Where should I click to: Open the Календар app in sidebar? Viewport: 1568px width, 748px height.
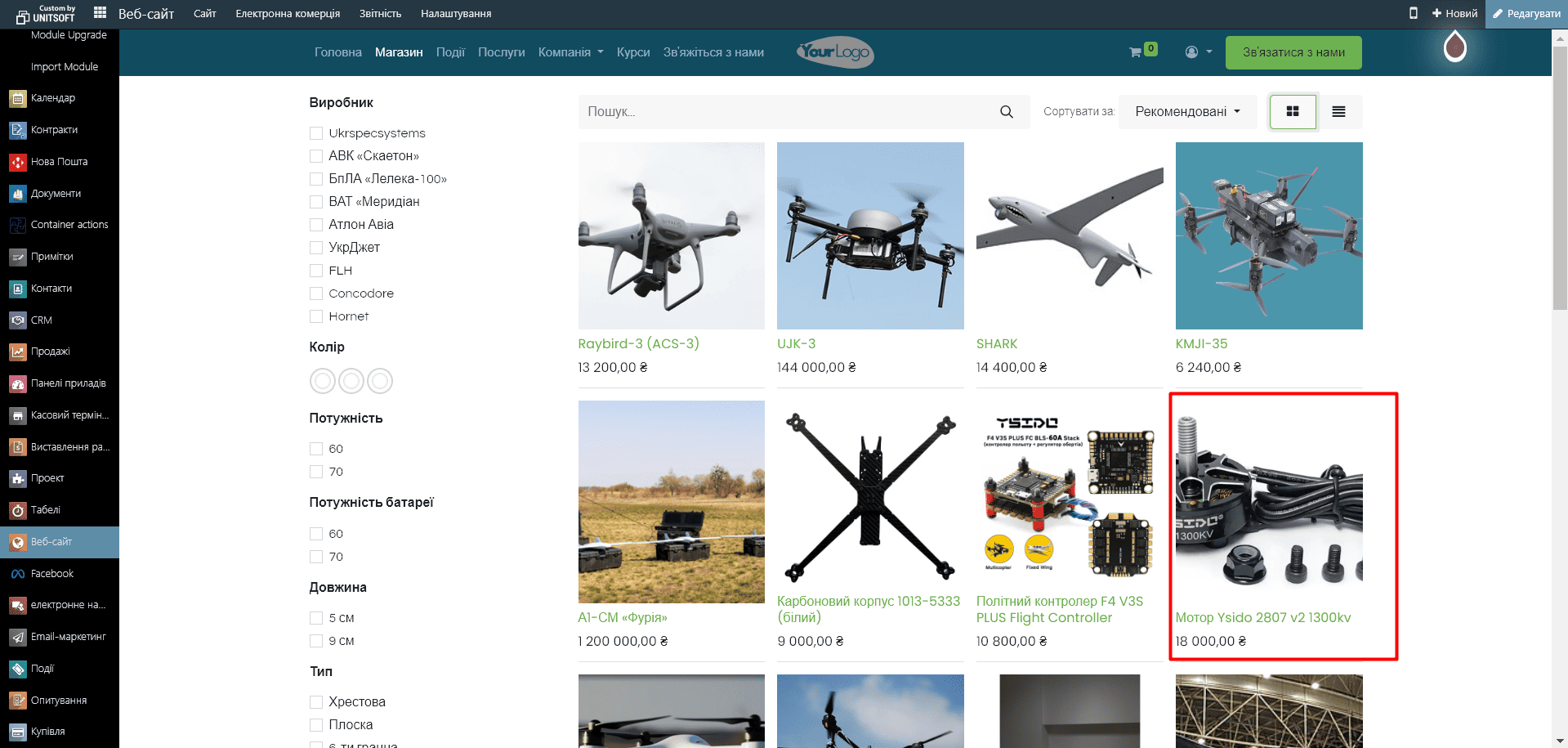tap(53, 98)
